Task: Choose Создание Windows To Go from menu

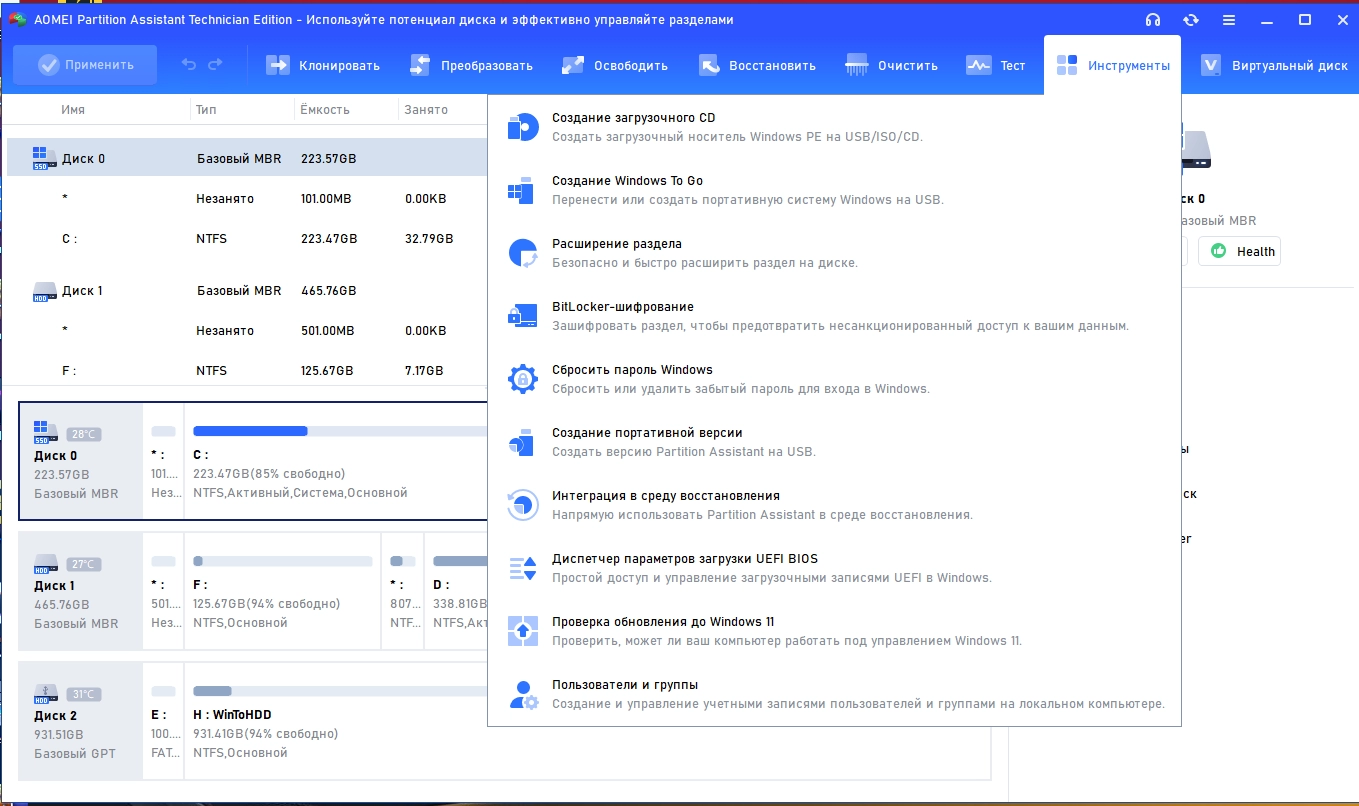Action: 834,190
